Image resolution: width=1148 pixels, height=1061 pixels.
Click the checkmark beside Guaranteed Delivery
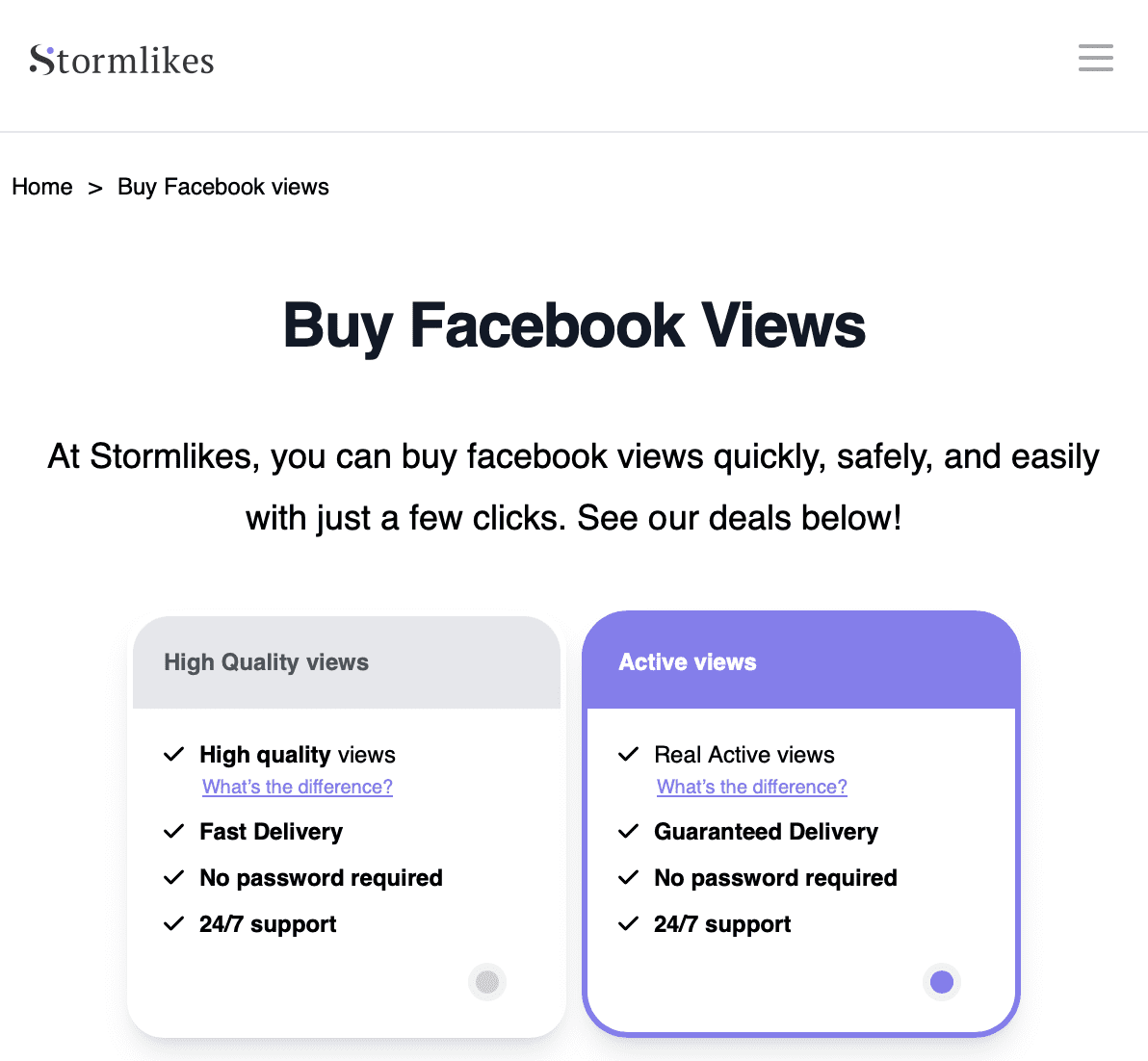click(629, 831)
